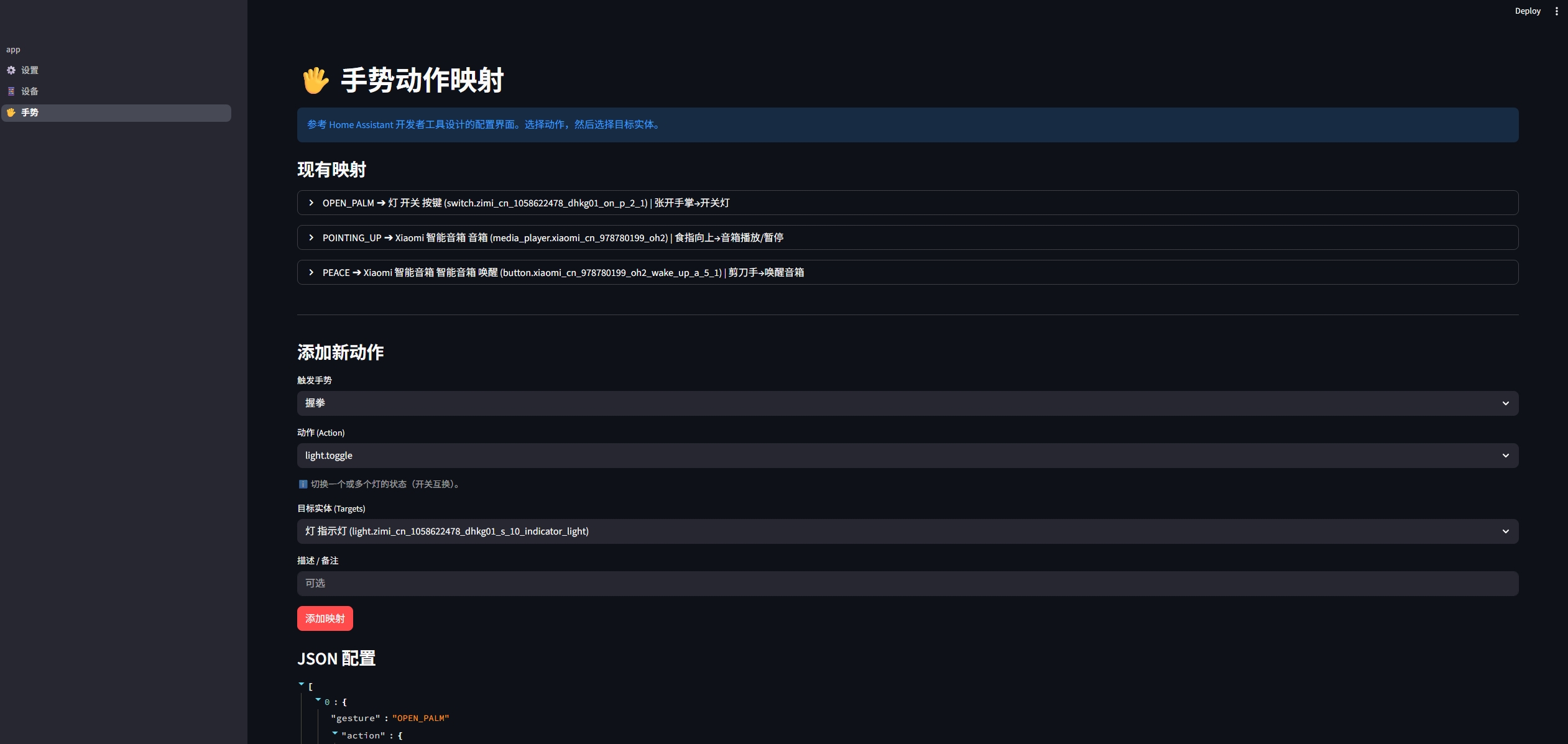Click the hand icon beside 手势
Image resolution: width=1568 pixels, height=744 pixels.
coord(11,113)
